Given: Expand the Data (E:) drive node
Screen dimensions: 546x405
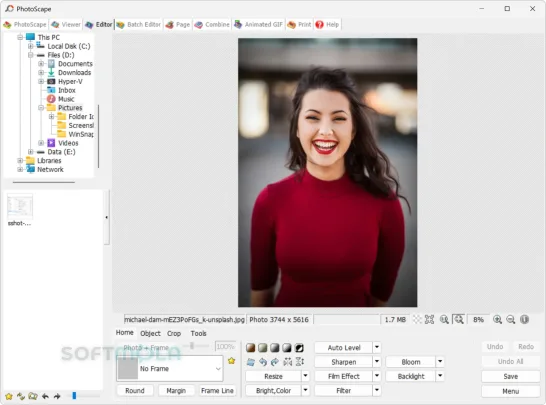Looking at the screenshot, I should pos(31,151).
